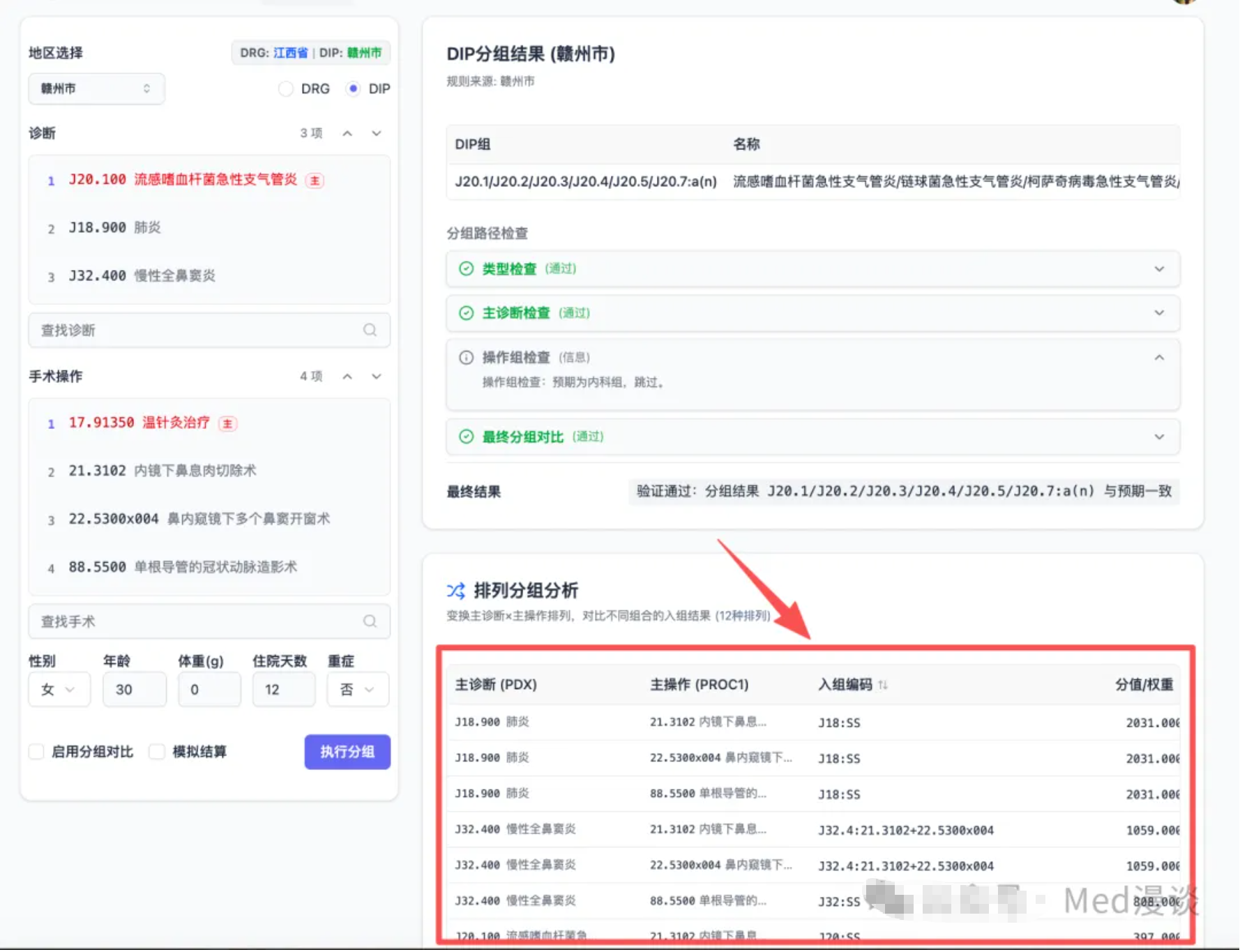
Task: Click the up arrow beside 诊断 3 项
Action: tap(347, 133)
